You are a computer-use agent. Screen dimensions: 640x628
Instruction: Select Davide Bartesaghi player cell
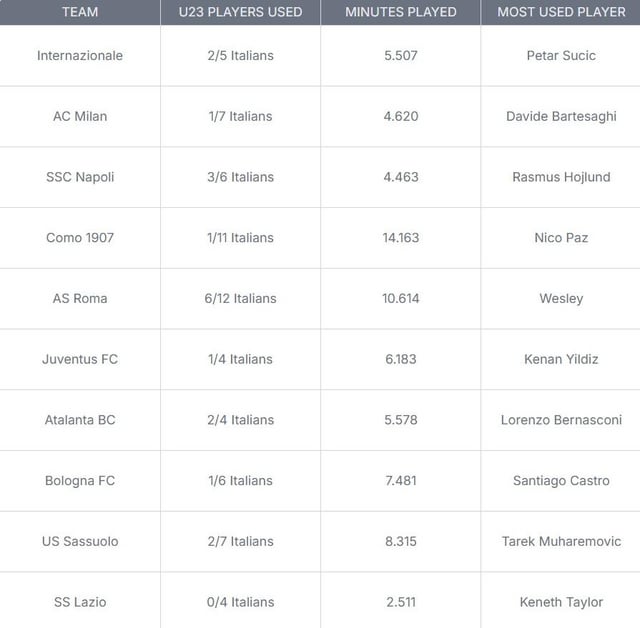coord(561,116)
